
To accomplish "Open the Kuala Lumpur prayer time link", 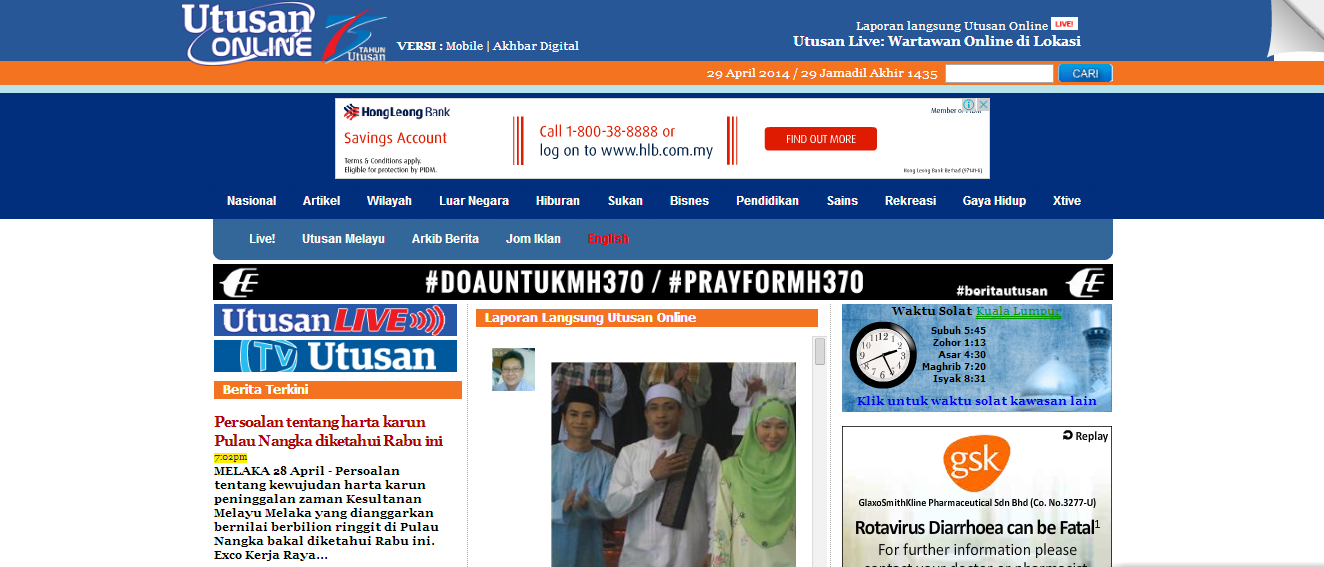I will pyautogui.click(x=1018, y=311).
